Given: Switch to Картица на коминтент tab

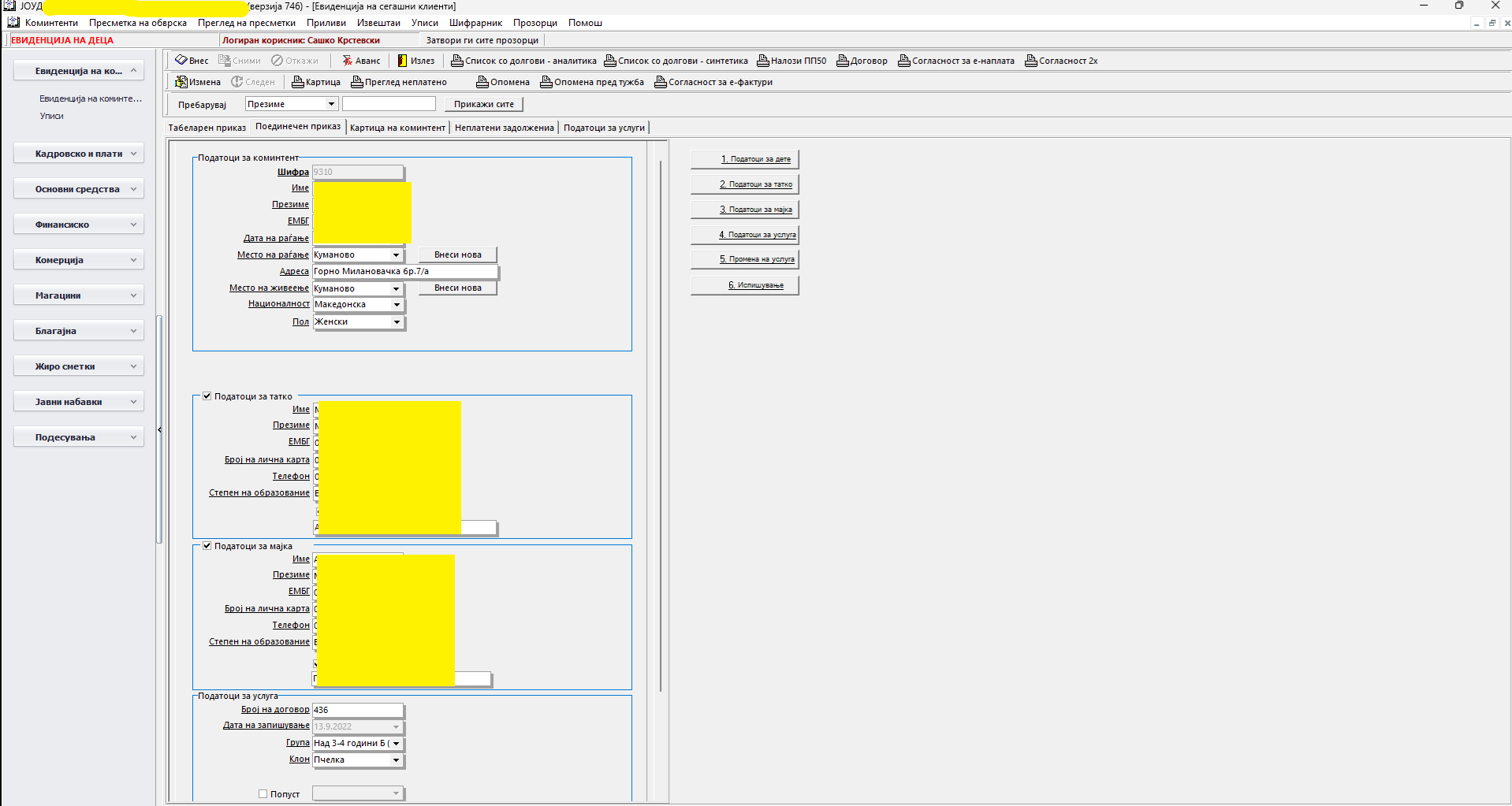Looking at the screenshot, I should click(x=397, y=128).
